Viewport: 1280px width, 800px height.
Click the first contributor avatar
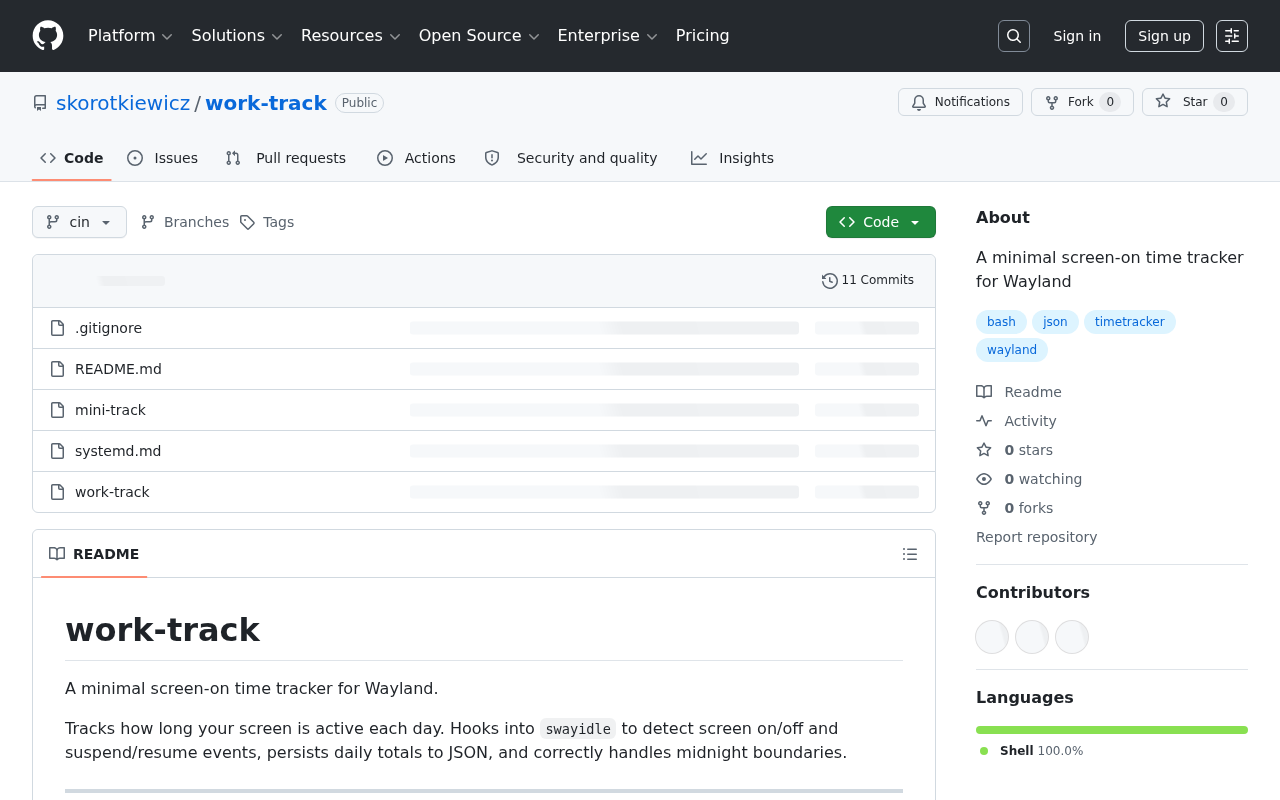click(x=992, y=637)
